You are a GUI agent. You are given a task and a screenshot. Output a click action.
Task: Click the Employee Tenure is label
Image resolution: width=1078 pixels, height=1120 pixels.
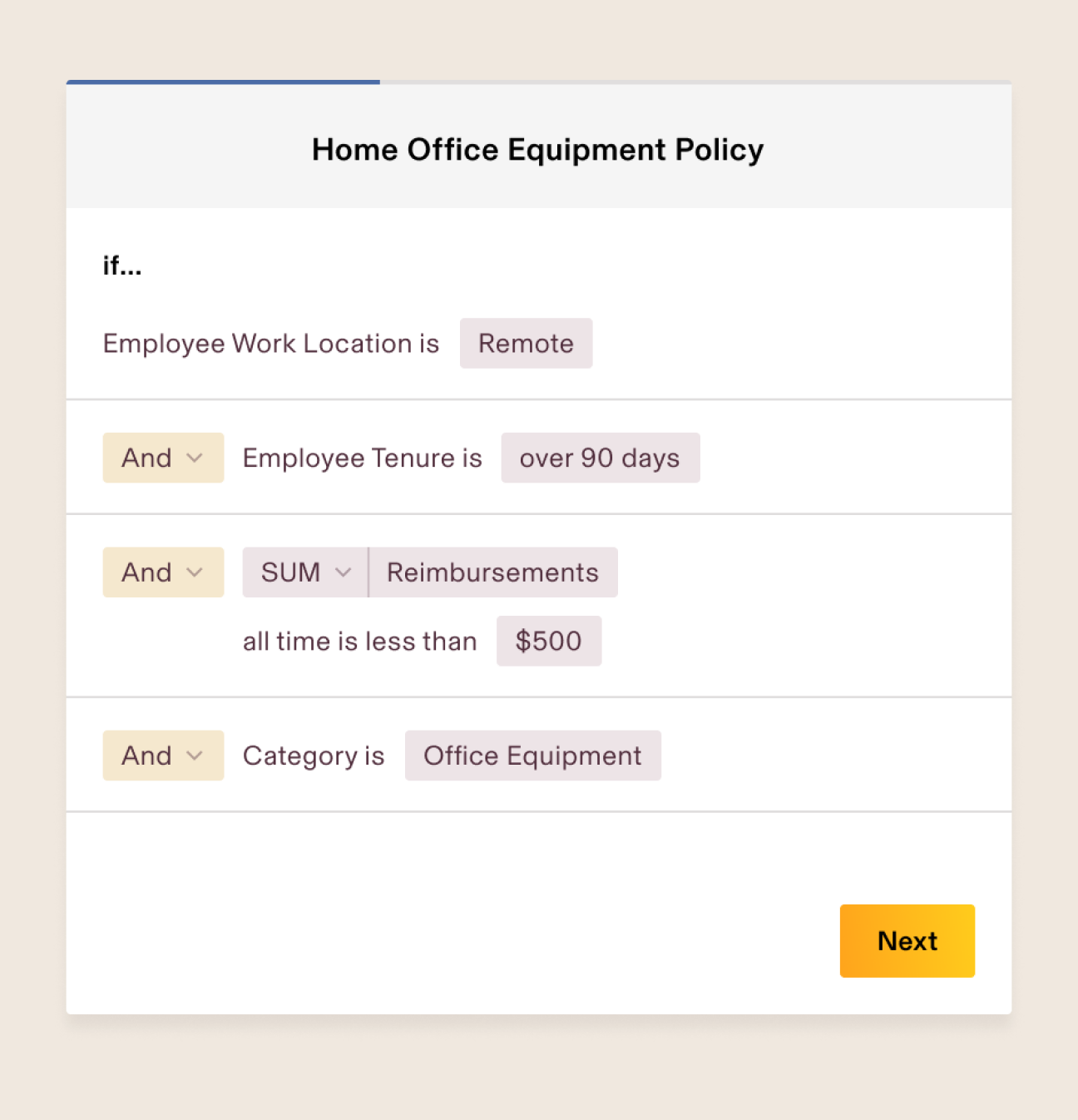point(363,458)
